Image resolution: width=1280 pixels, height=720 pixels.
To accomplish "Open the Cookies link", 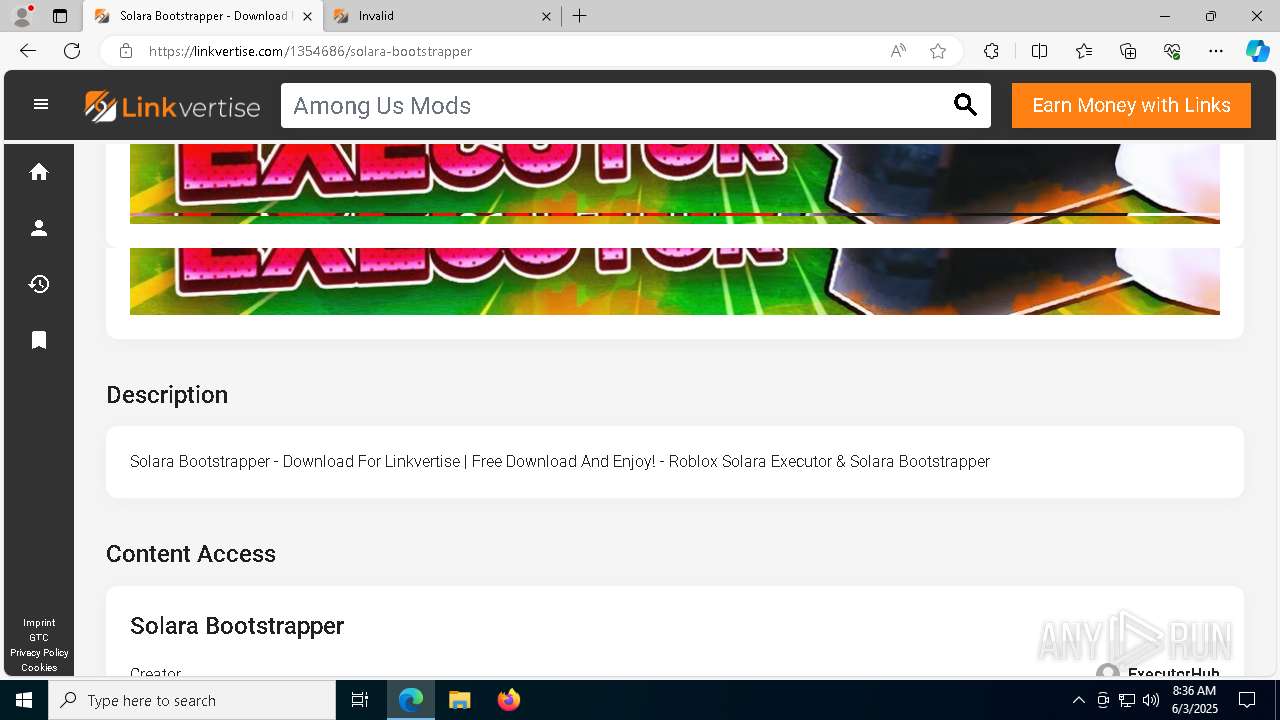I will pos(39,668).
